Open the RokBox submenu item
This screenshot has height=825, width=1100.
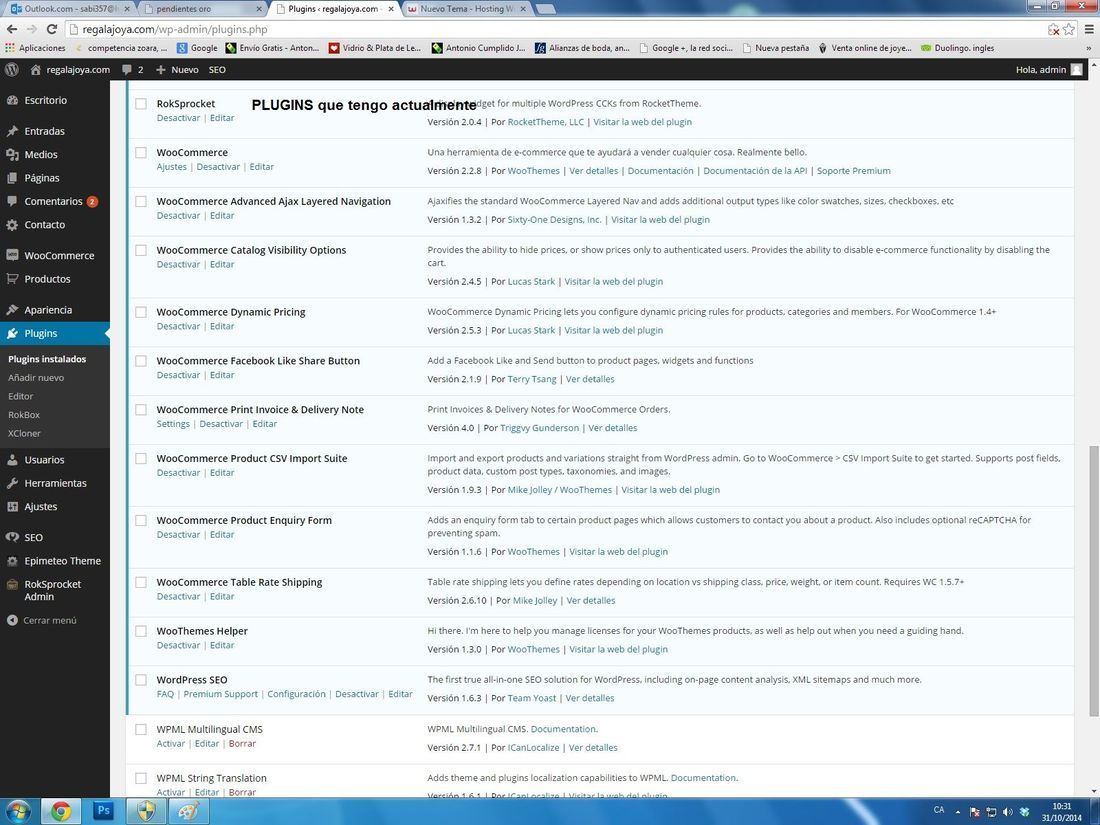[x=24, y=415]
